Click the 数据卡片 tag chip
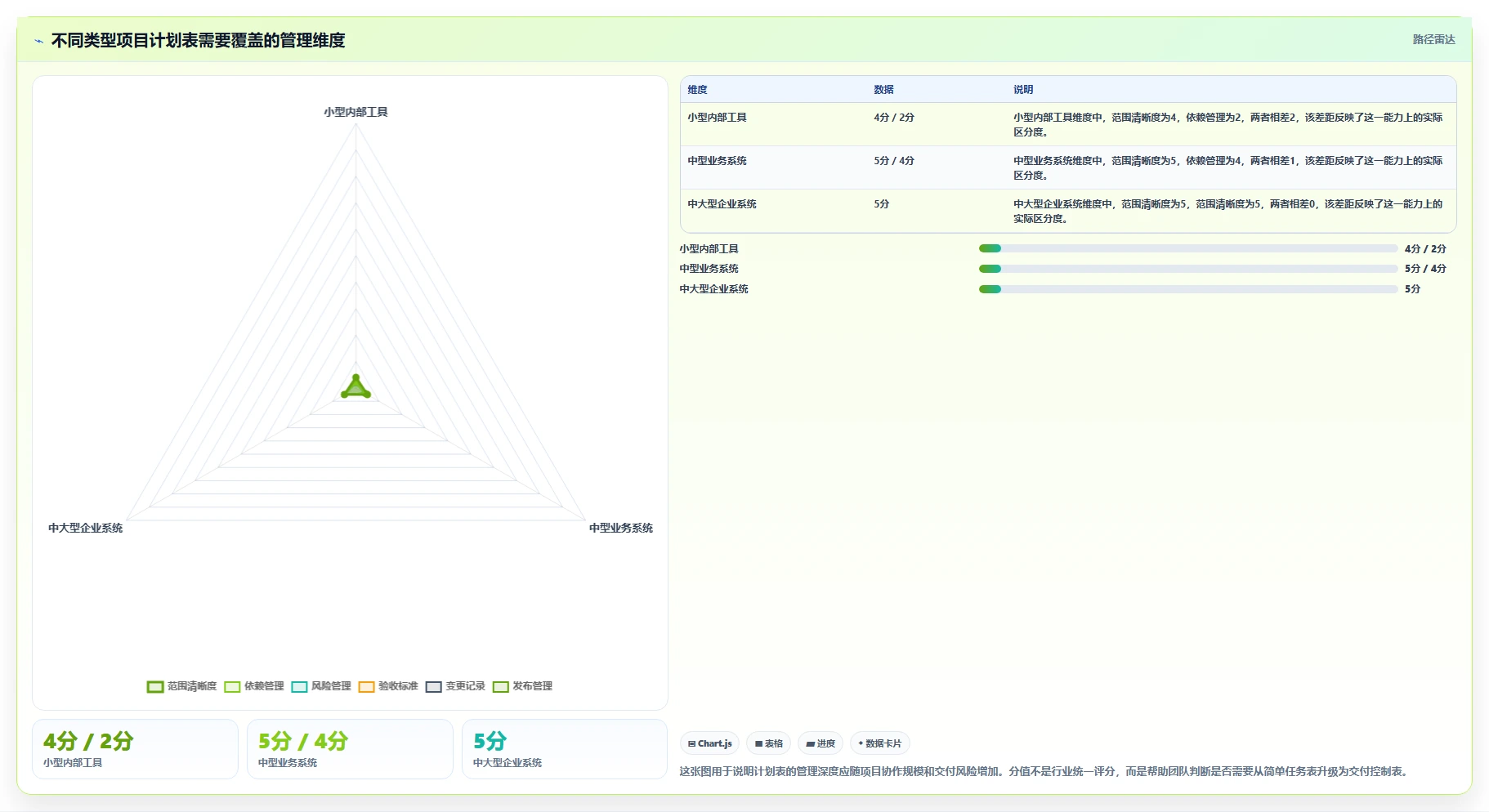Viewport: 1489px width, 812px height. [x=879, y=743]
